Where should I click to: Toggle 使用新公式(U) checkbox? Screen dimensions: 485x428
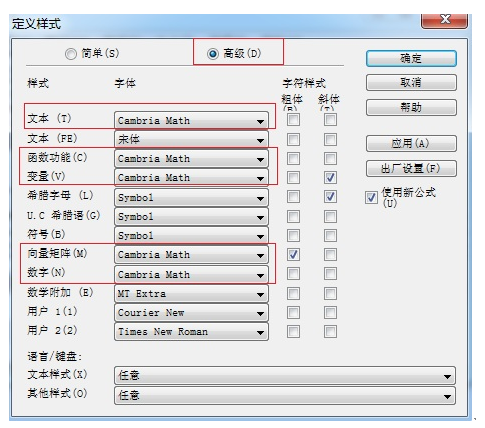371,198
